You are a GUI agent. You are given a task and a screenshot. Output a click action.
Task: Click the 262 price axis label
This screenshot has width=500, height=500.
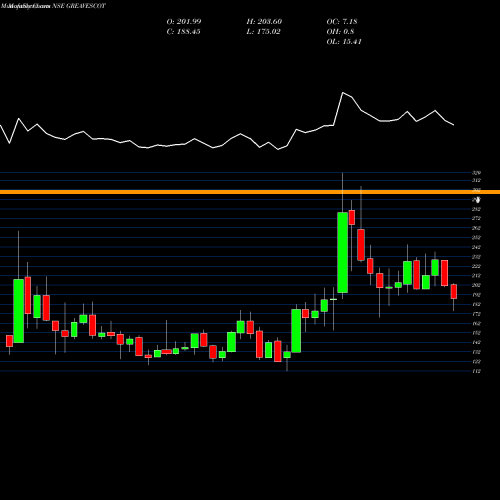(476, 228)
